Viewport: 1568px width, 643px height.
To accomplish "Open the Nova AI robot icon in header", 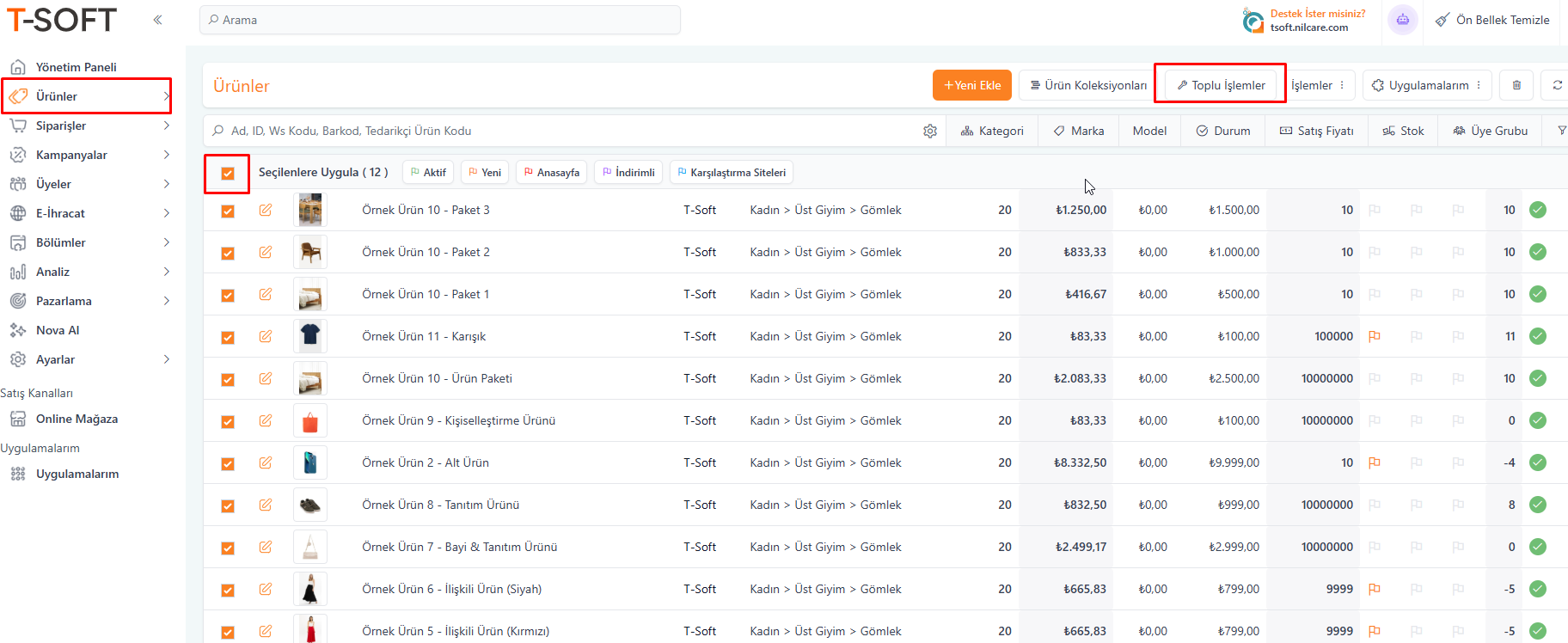I will coord(1402,20).
